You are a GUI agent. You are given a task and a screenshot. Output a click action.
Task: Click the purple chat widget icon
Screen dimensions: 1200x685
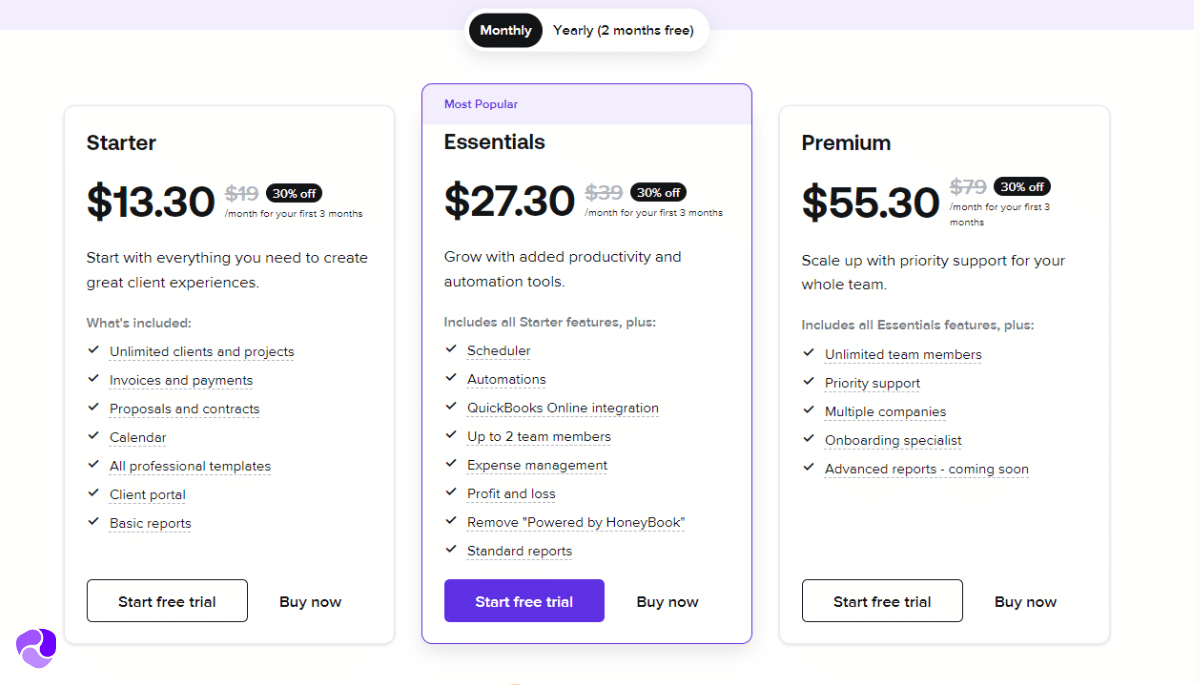pyautogui.click(x=36, y=648)
